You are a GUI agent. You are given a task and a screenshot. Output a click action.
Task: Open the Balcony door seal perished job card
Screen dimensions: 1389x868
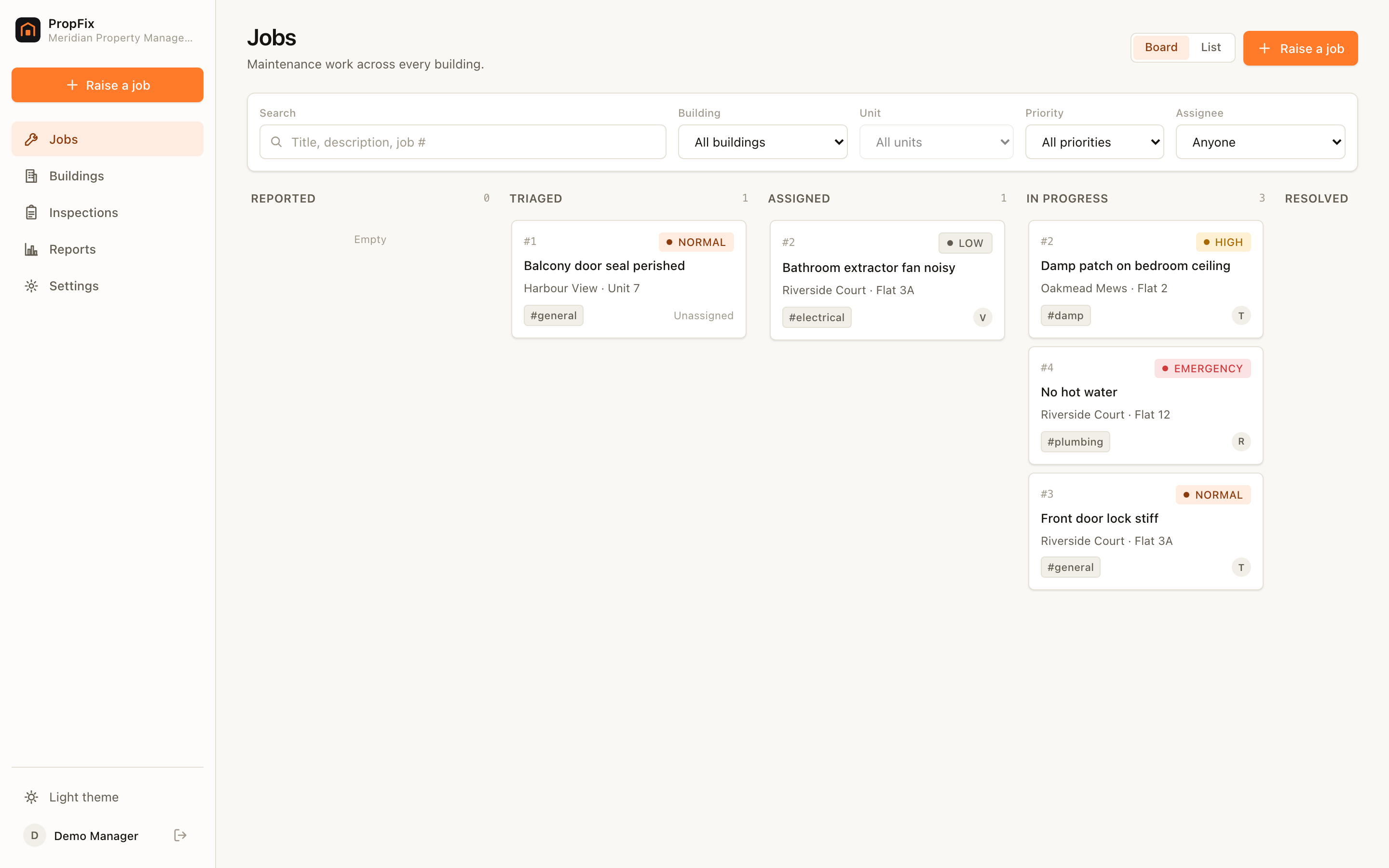click(x=628, y=279)
